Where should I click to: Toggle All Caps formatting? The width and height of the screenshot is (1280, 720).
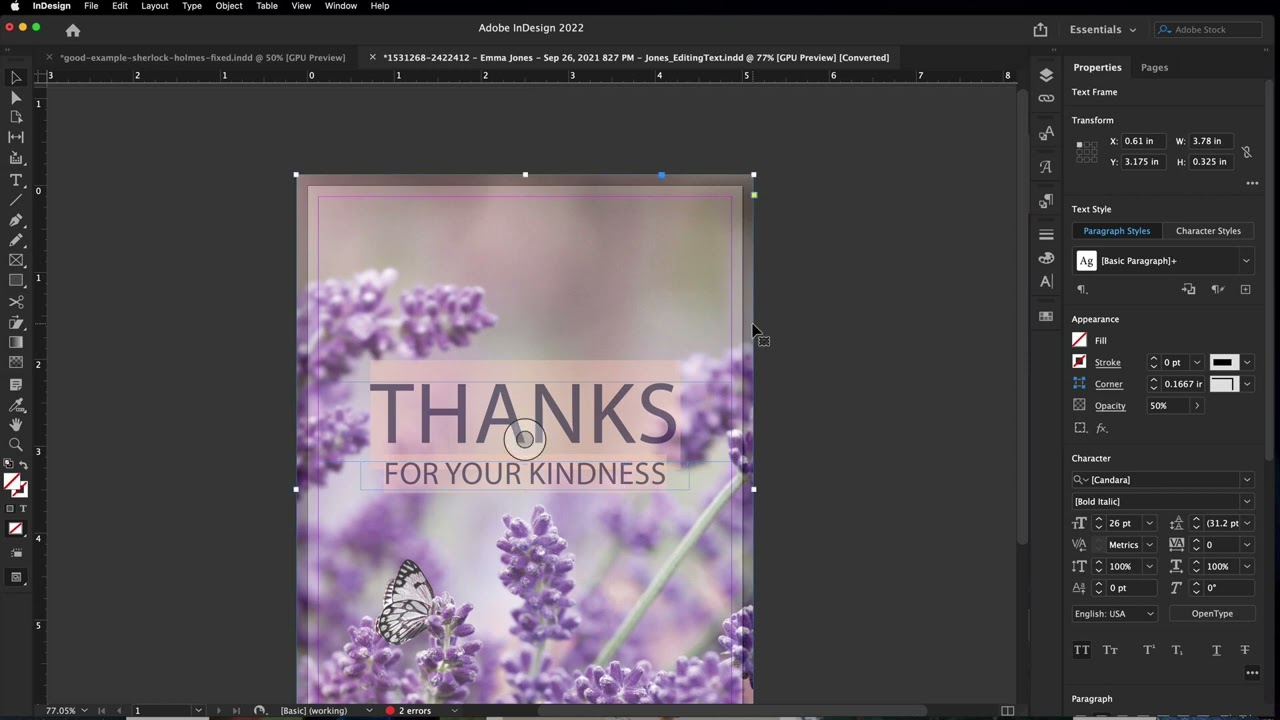[x=1081, y=650]
